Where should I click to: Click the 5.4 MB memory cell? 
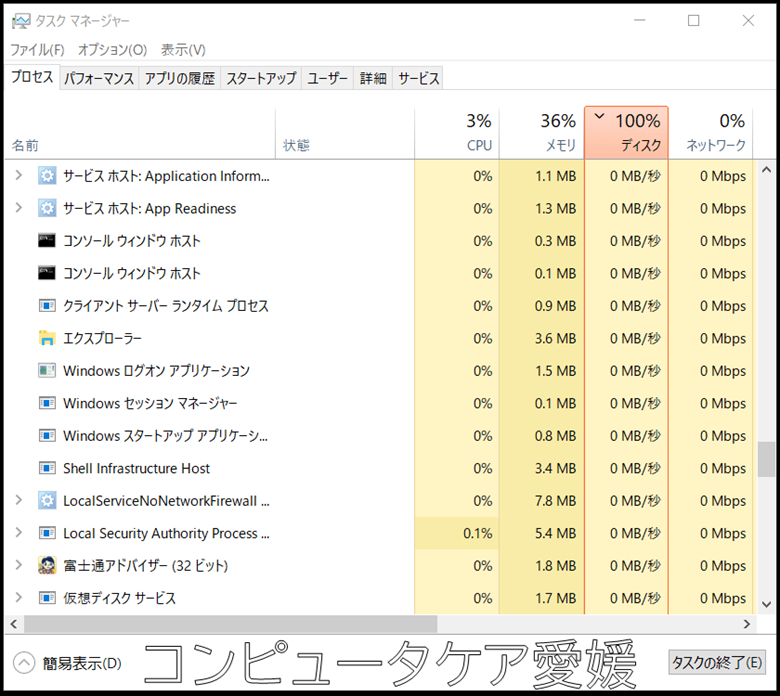point(542,533)
